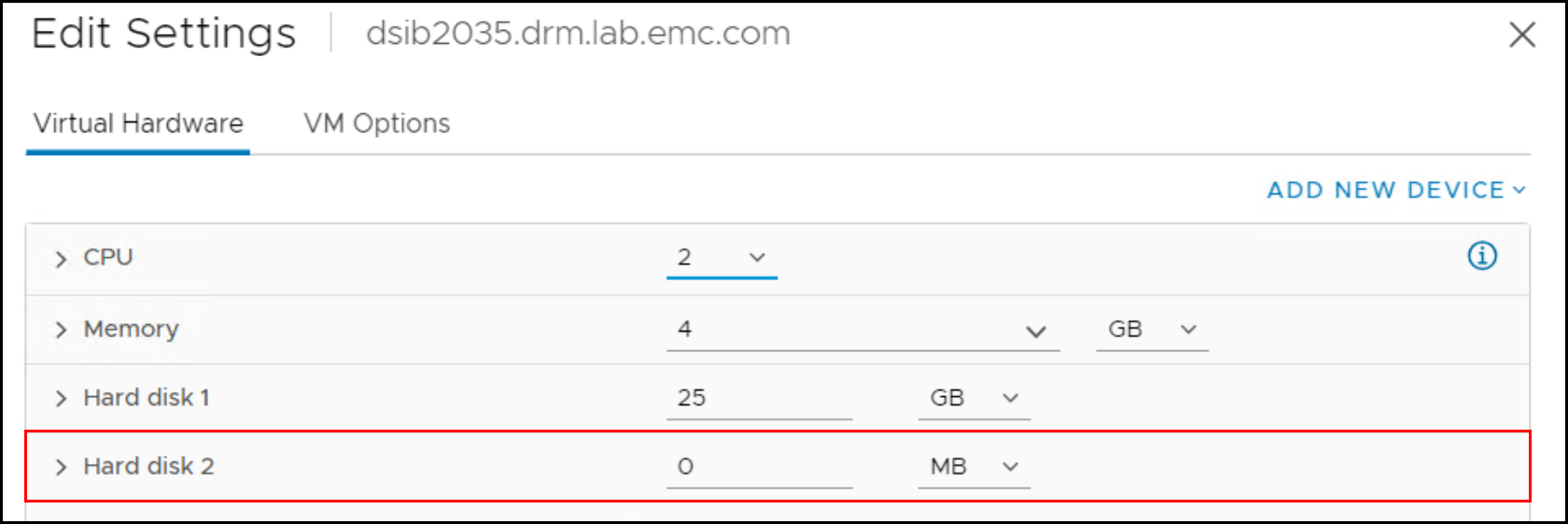This screenshot has height=524, width=1568.
Task: Click the Memory row label
Action: point(131,330)
